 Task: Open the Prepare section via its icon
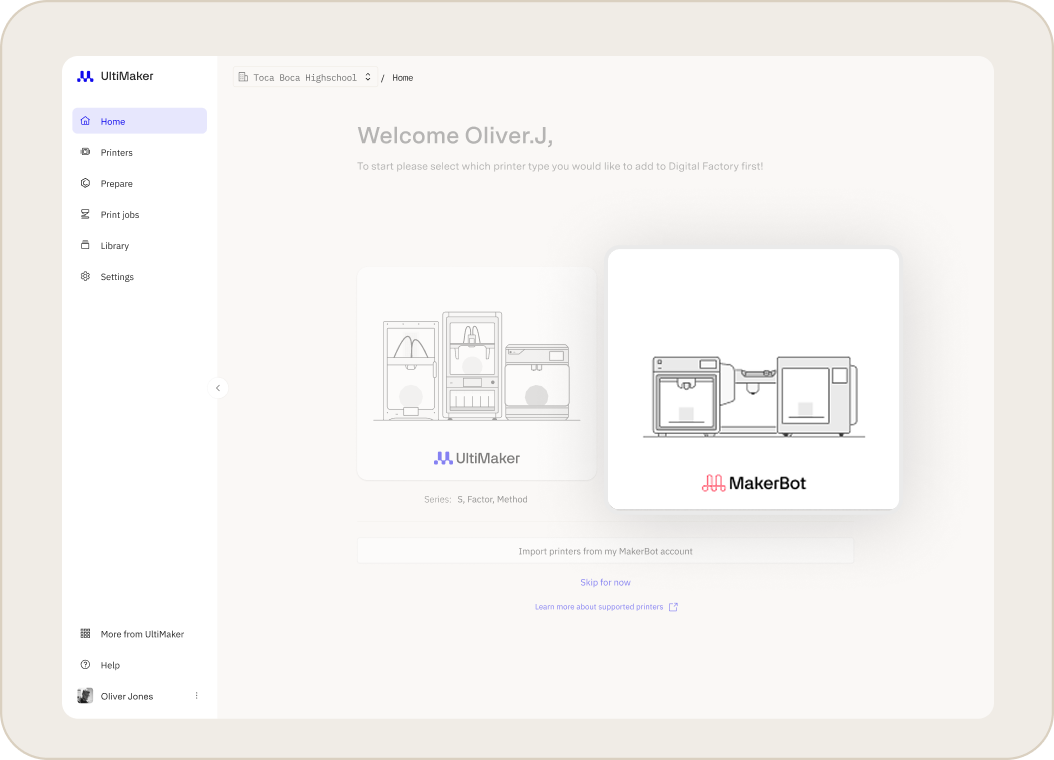[86, 183]
